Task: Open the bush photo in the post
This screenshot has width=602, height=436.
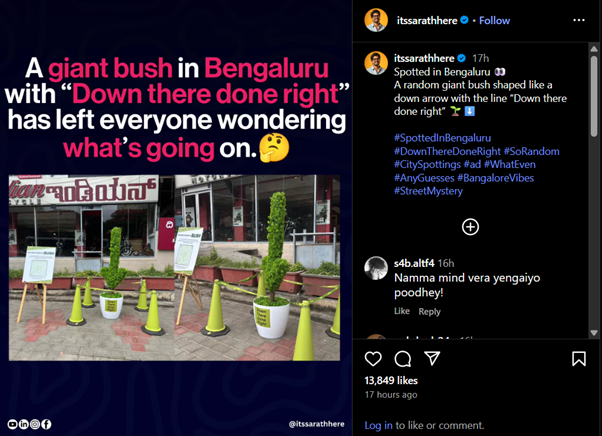Action: [174, 268]
